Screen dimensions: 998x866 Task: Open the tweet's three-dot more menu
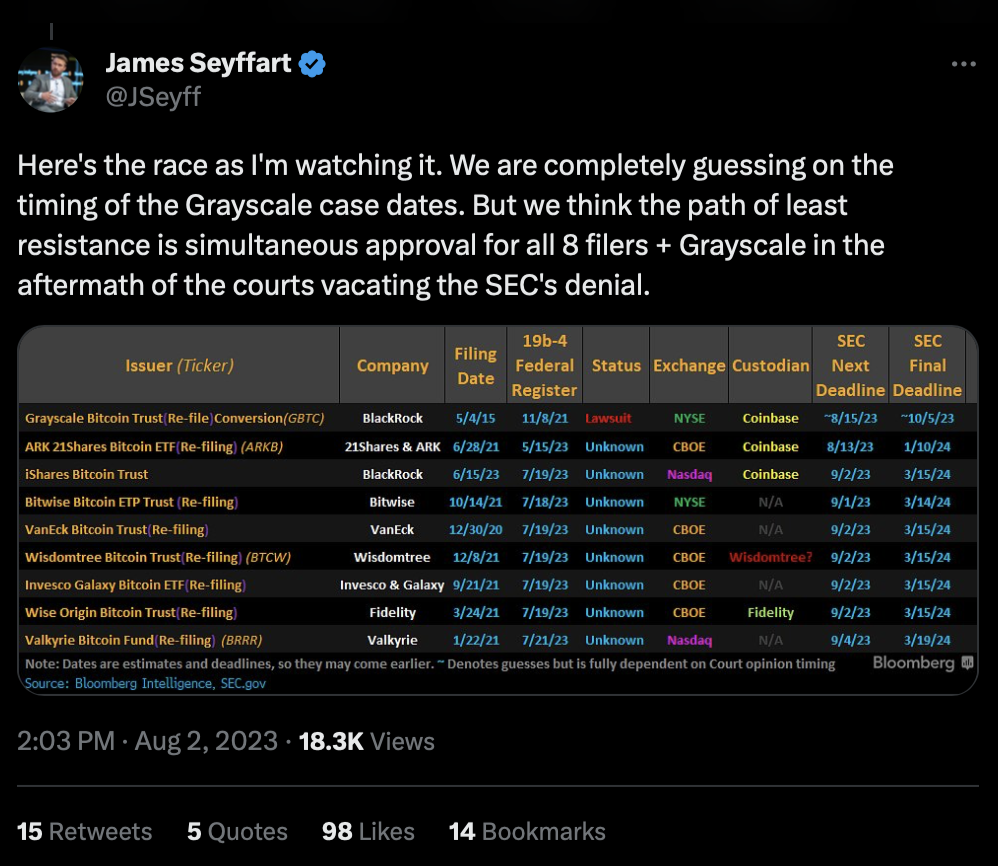pos(964,64)
